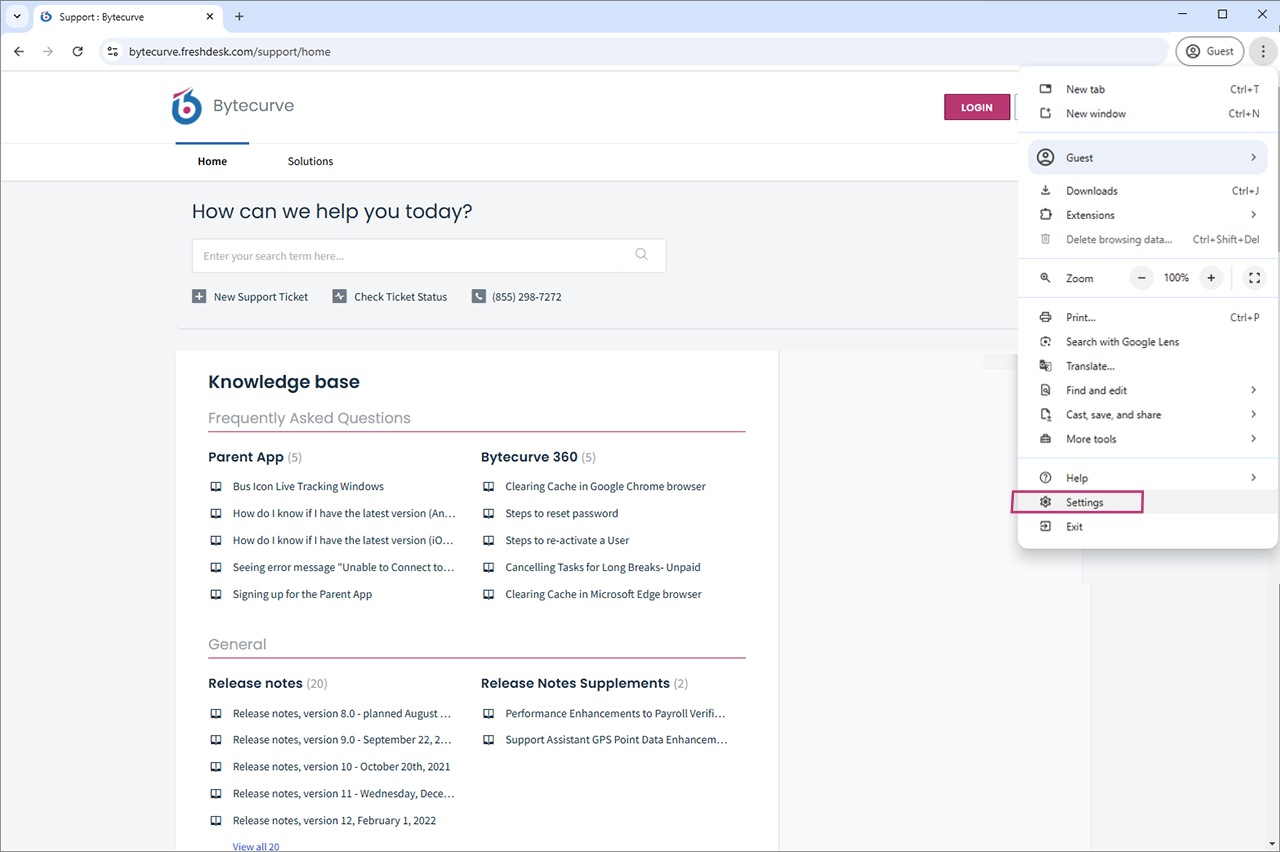Open New Support Ticket link
Screen dimensions: 1280x852
tap(261, 297)
